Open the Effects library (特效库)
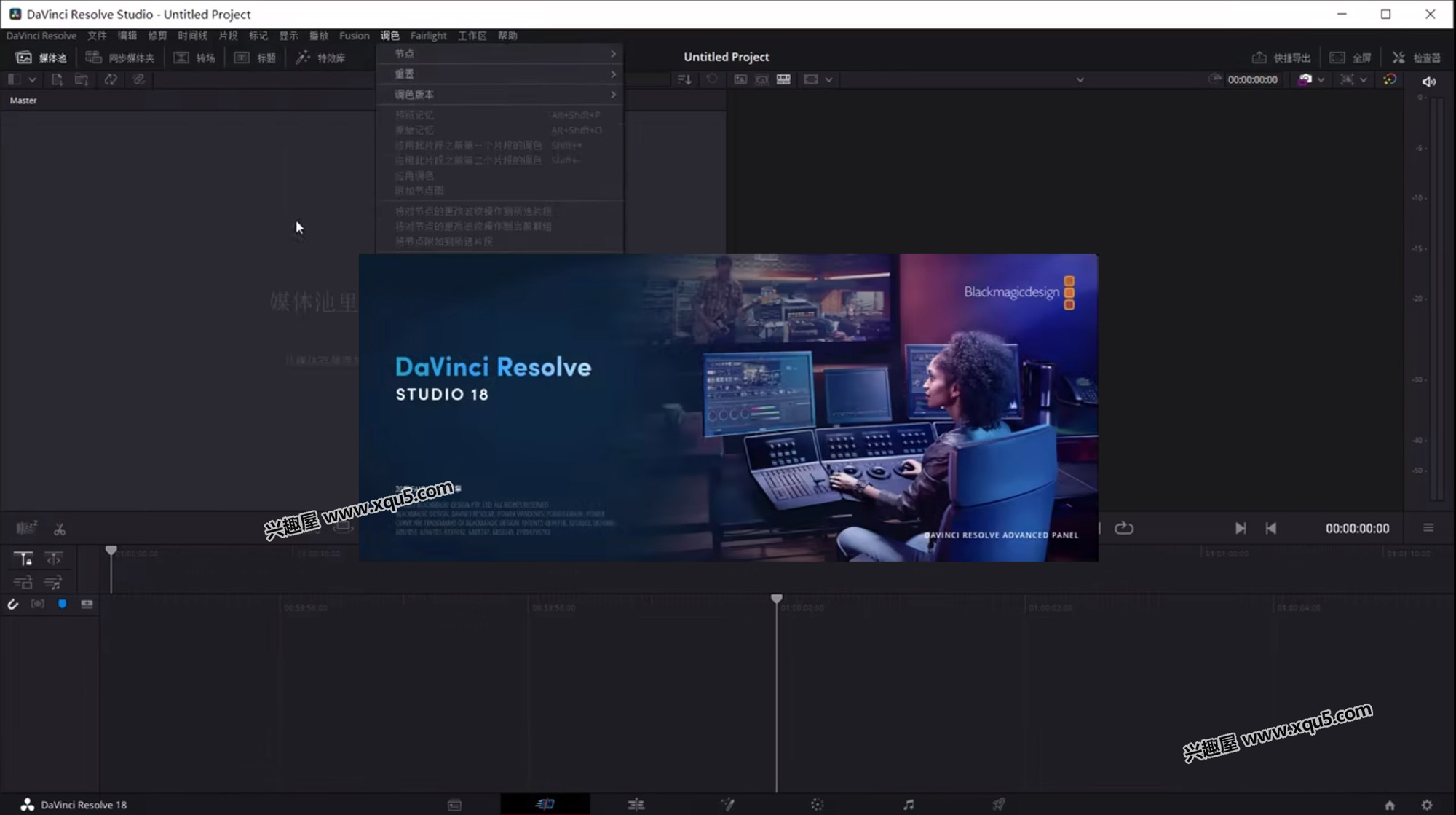1456x815 pixels. point(320,58)
